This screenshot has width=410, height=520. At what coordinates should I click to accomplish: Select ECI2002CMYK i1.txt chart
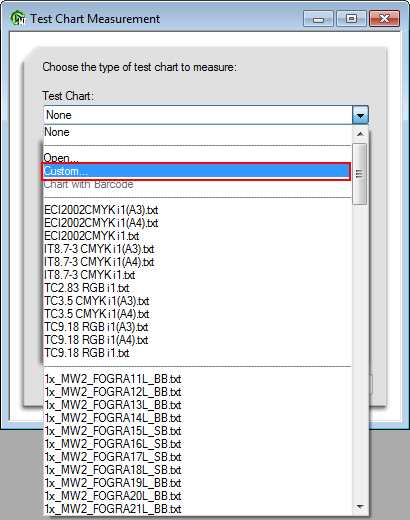197,236
